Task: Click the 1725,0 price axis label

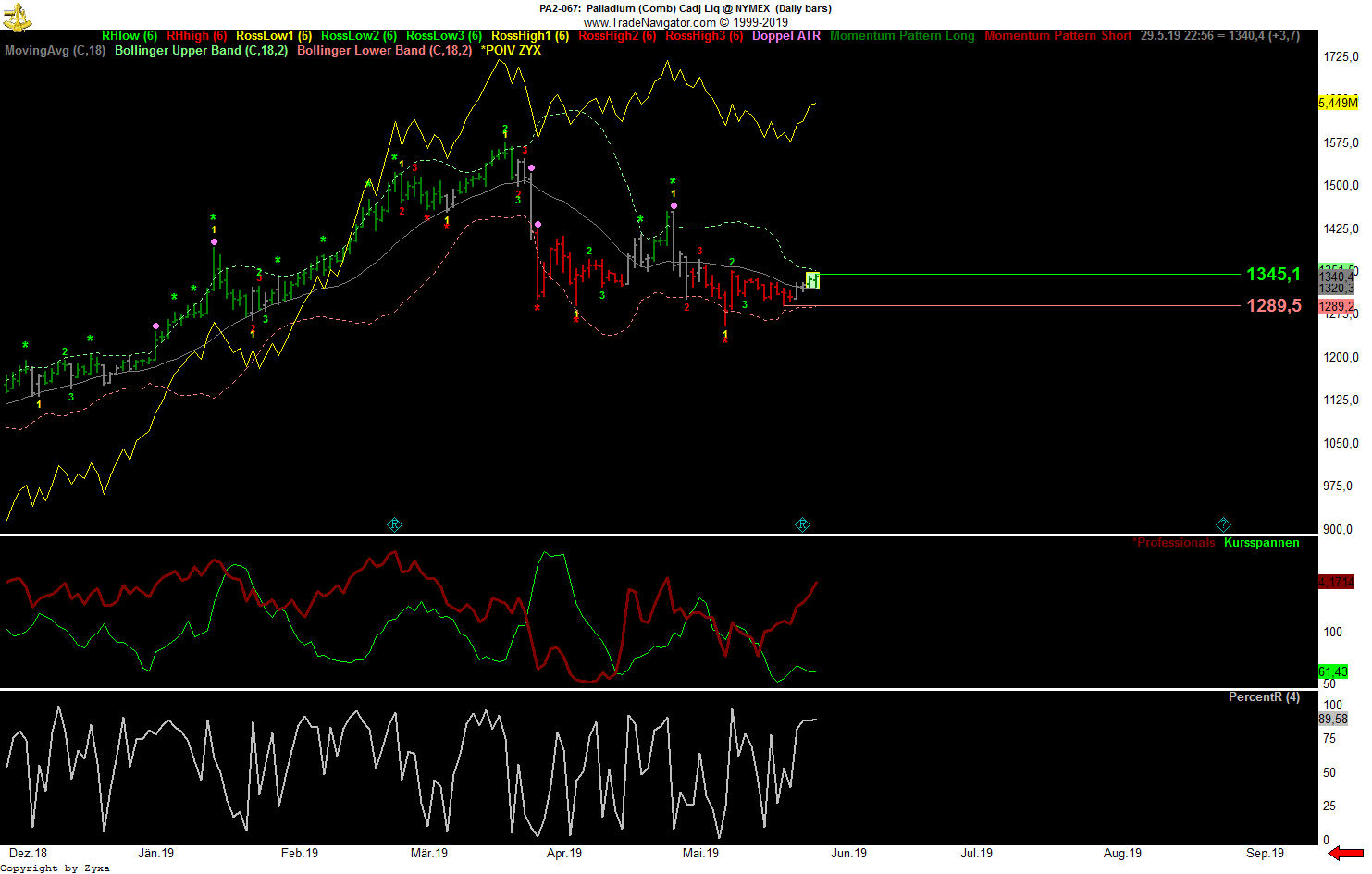Action: point(1341,57)
